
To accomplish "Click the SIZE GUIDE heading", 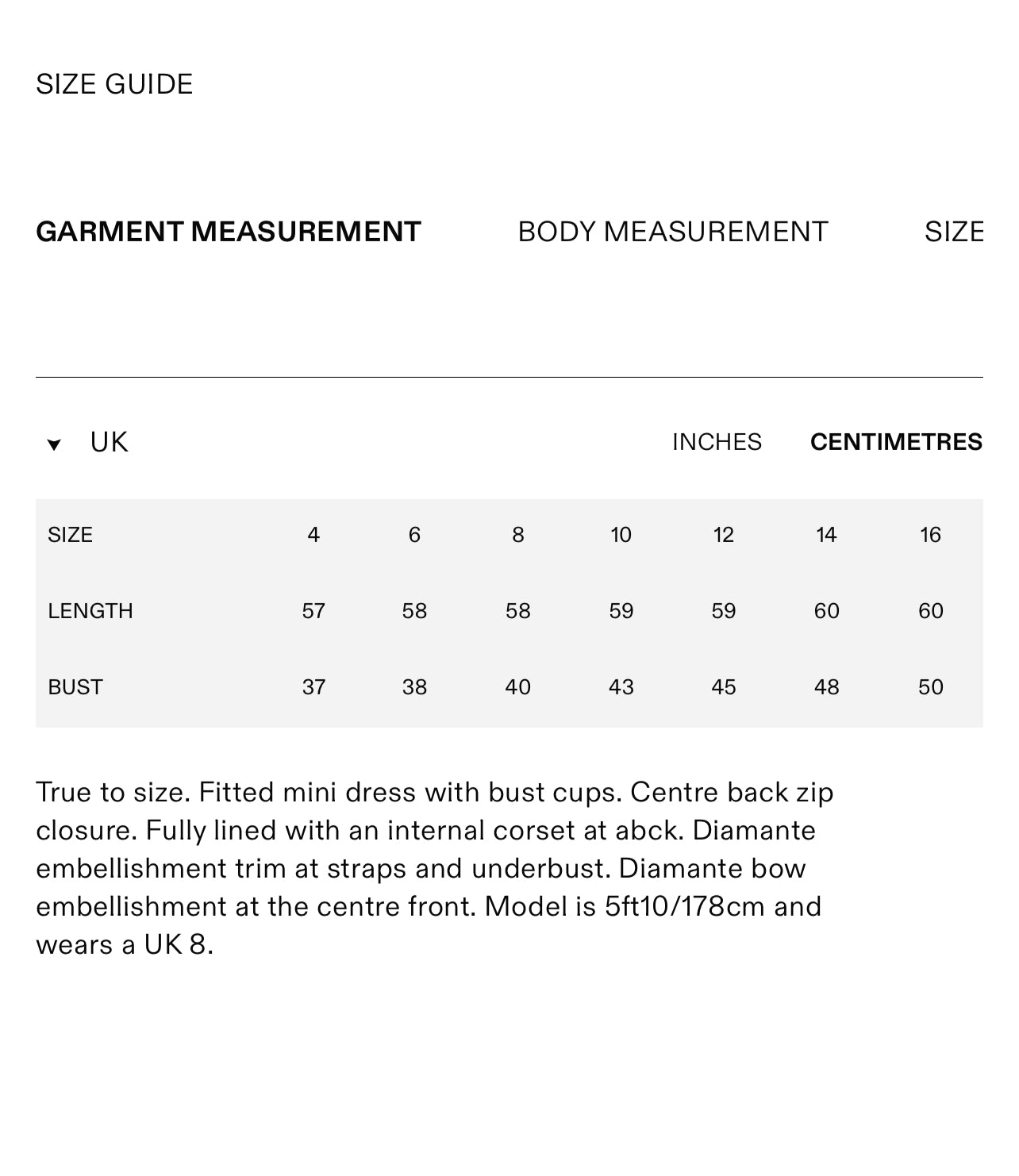I will pos(114,84).
